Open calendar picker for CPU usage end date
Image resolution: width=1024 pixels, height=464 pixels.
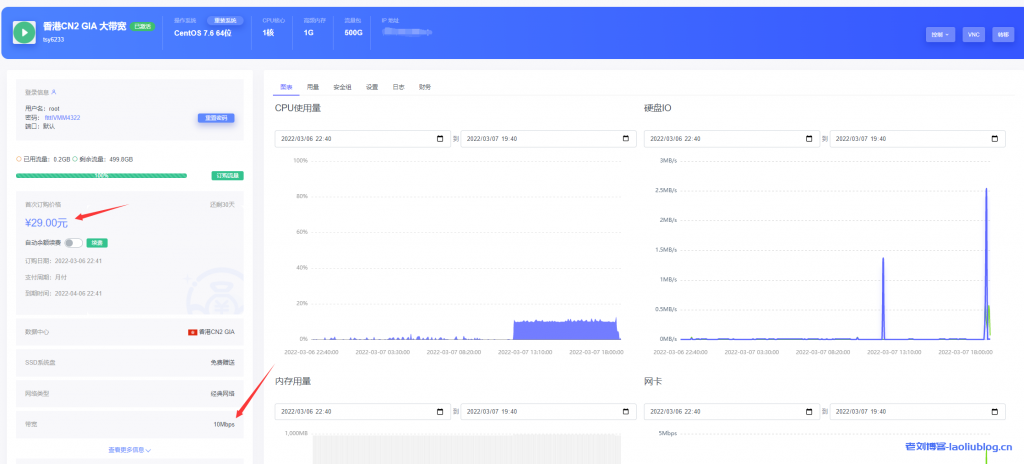pos(626,138)
